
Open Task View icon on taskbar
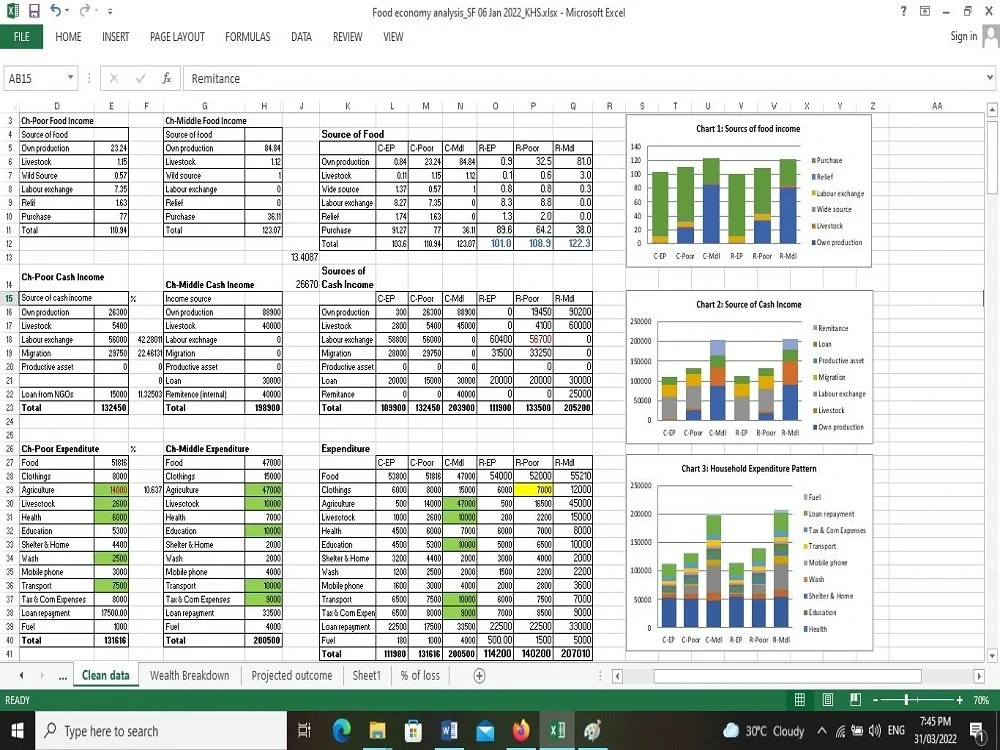pyautogui.click(x=304, y=731)
